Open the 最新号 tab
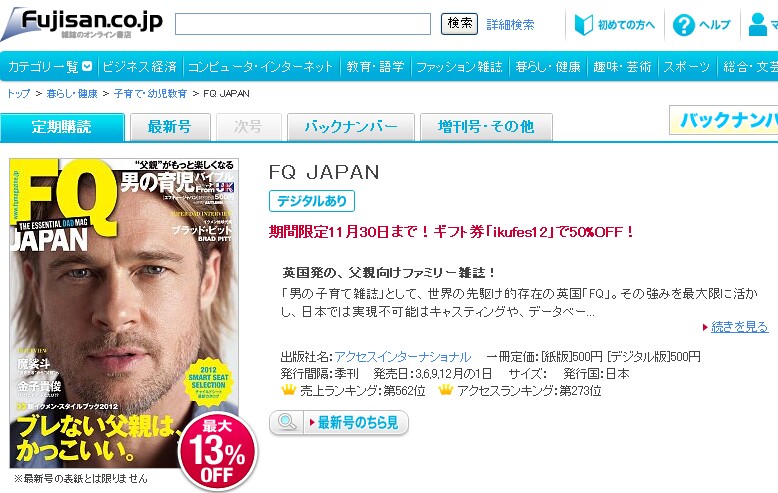Viewport: 778px width, 493px height. tap(170, 127)
